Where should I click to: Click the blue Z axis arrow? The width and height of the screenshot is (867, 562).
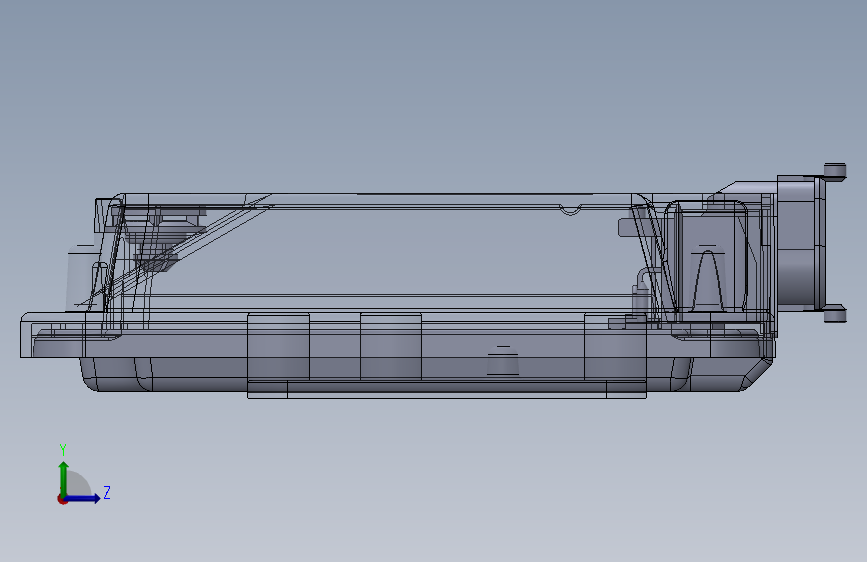[x=83, y=498]
